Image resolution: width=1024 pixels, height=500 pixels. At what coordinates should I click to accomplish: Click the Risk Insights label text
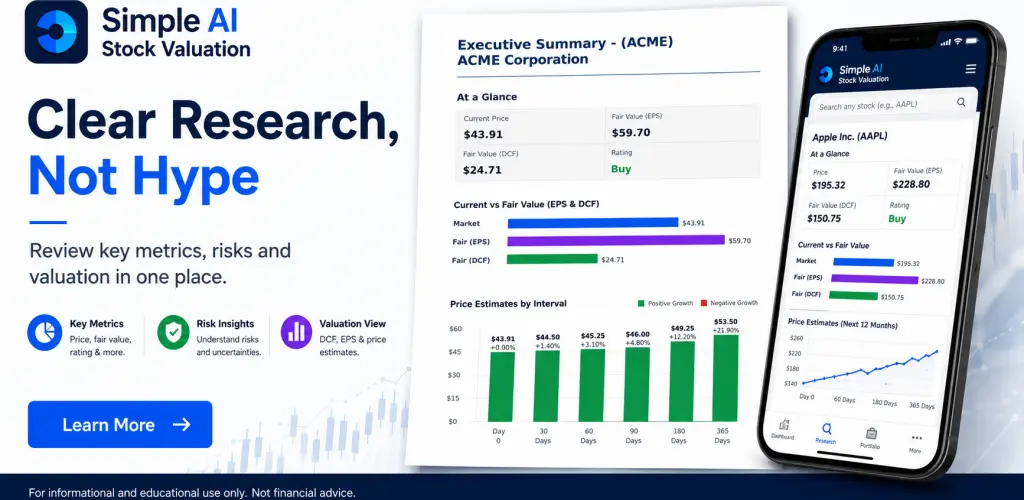click(x=225, y=323)
